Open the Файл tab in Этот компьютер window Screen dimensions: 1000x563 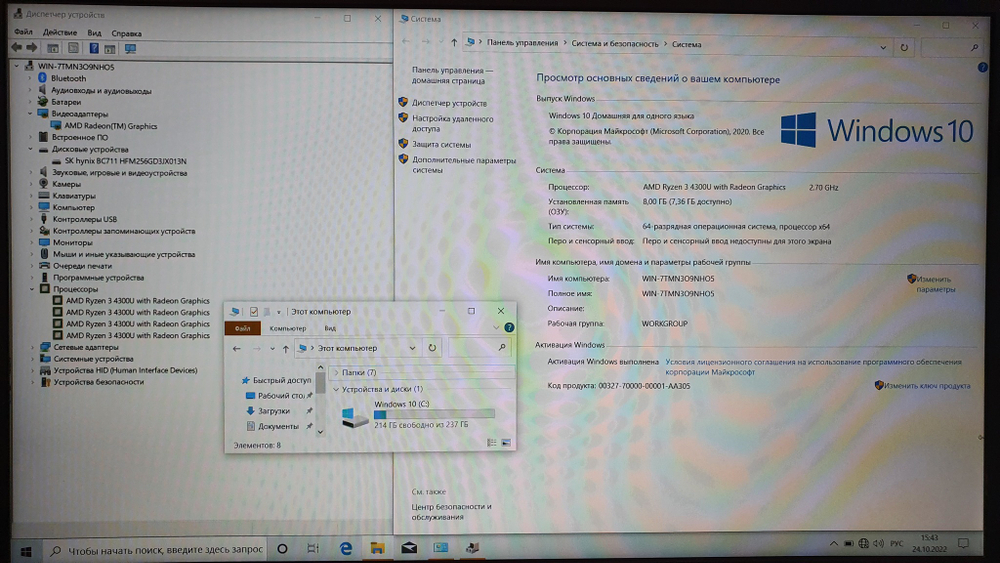[x=242, y=328]
